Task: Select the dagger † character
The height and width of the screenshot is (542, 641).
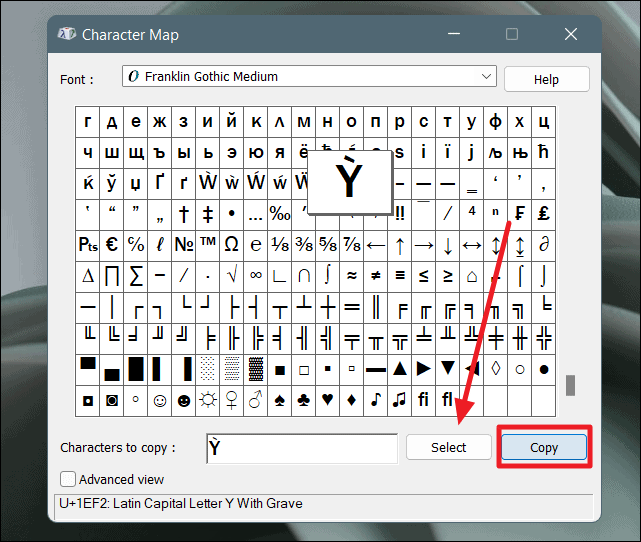Action: [184, 214]
